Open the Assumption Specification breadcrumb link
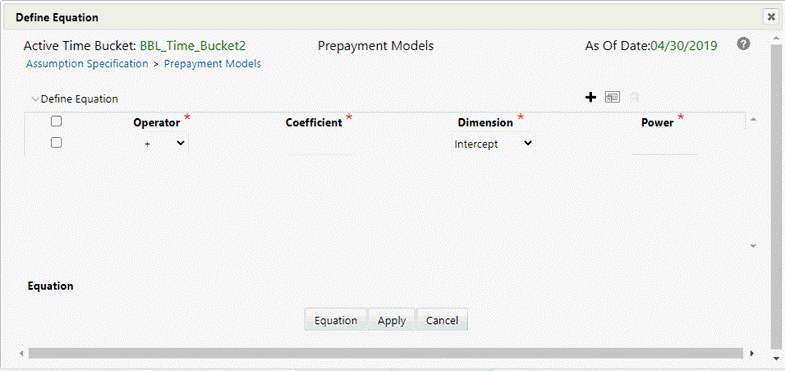This screenshot has height=371, width=785. (87, 64)
